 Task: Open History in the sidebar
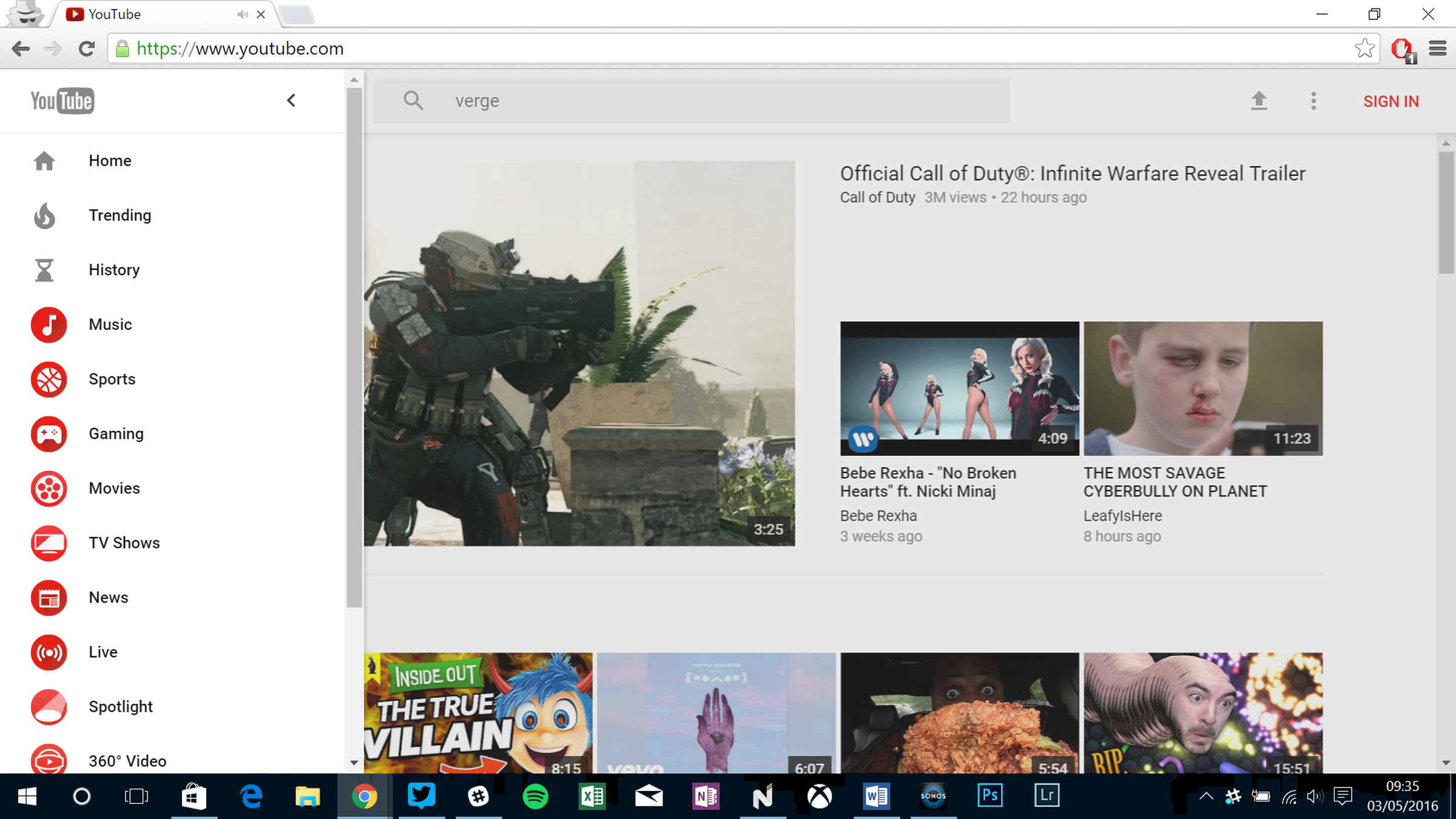point(114,270)
